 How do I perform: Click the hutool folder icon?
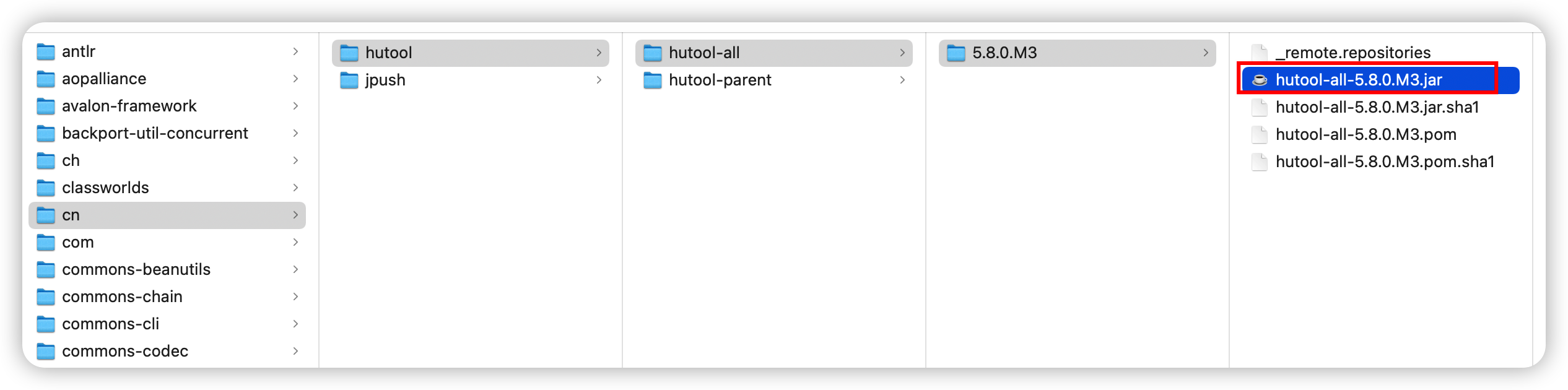[349, 53]
